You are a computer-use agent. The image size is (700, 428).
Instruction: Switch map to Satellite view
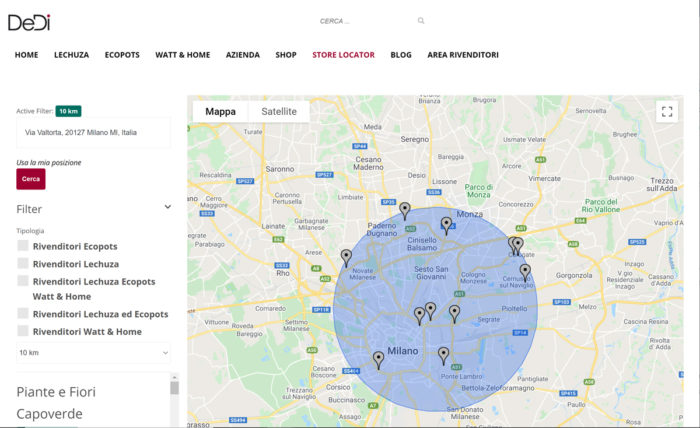pos(279,112)
